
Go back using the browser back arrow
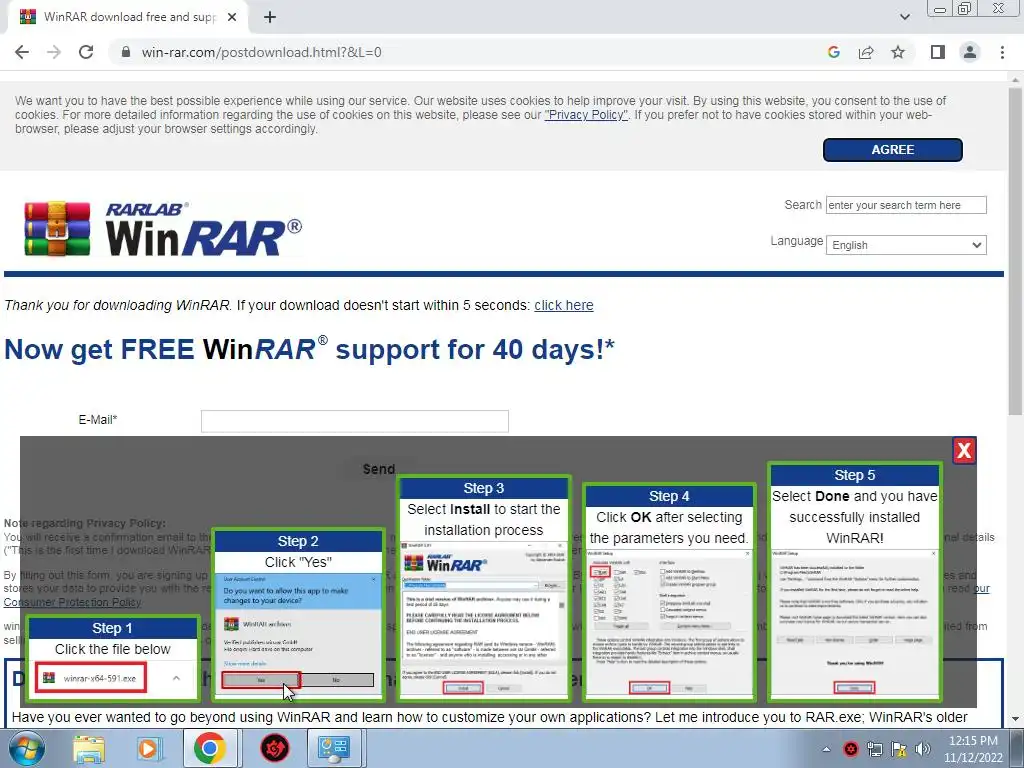click(x=22, y=52)
